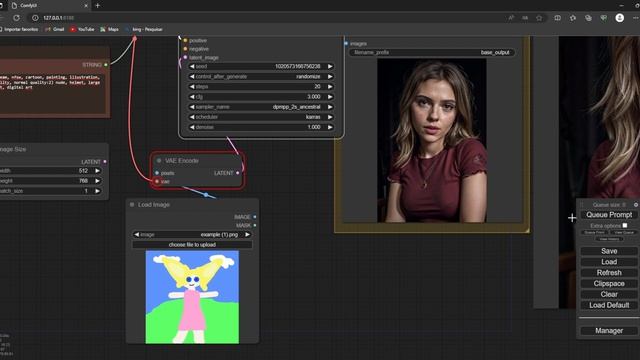Open the scheduler karras dropdown
Image resolution: width=640 pixels, height=360 pixels.
261,117
